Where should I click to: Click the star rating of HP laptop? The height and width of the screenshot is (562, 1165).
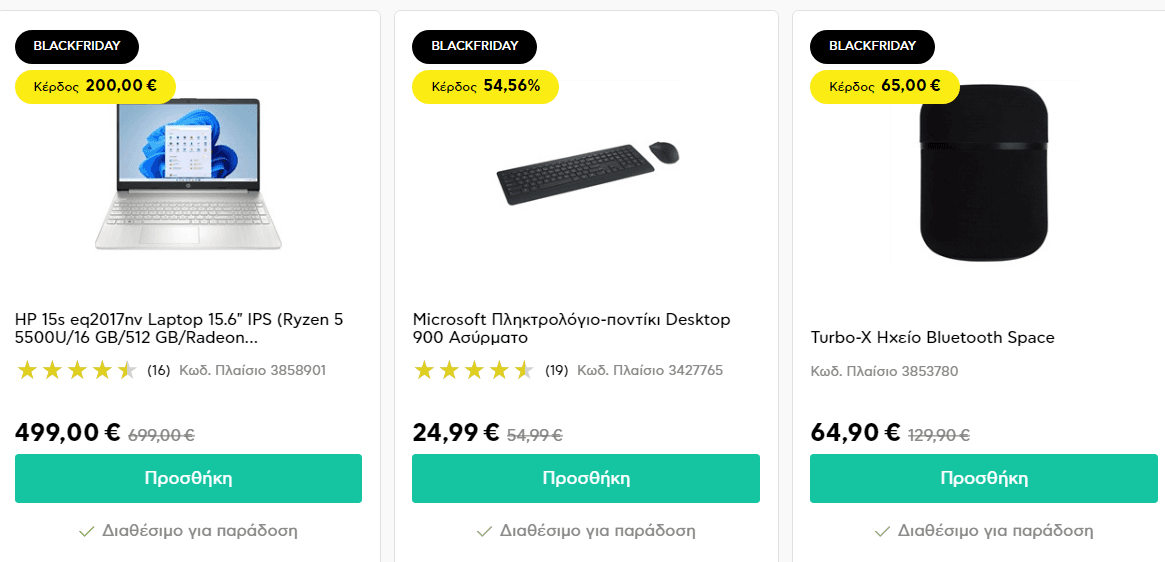[x=77, y=370]
